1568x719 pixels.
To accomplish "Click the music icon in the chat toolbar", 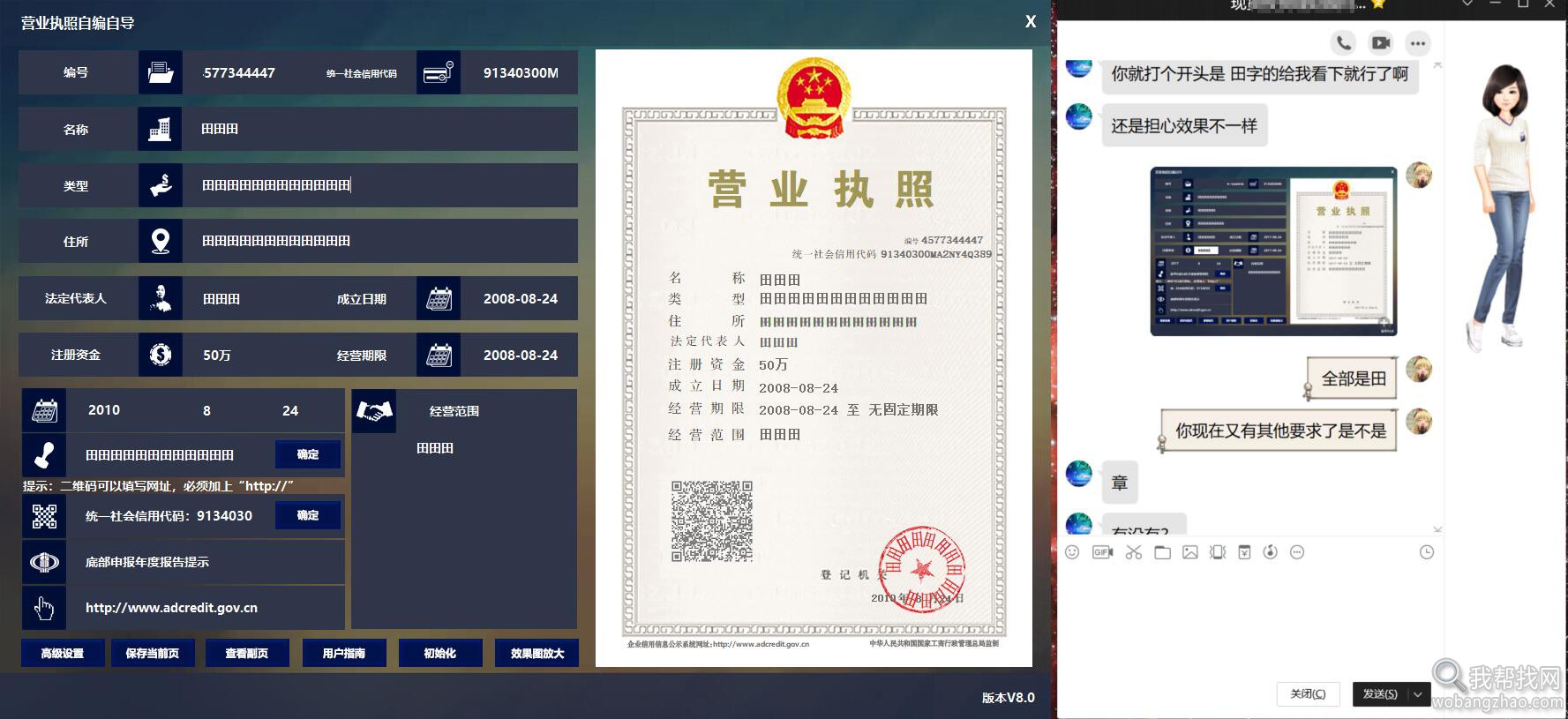I will (1271, 552).
